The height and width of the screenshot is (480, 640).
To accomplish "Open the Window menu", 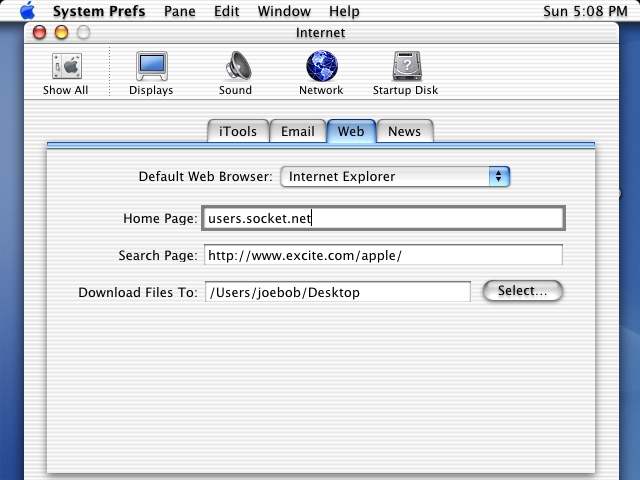I will [x=284, y=11].
